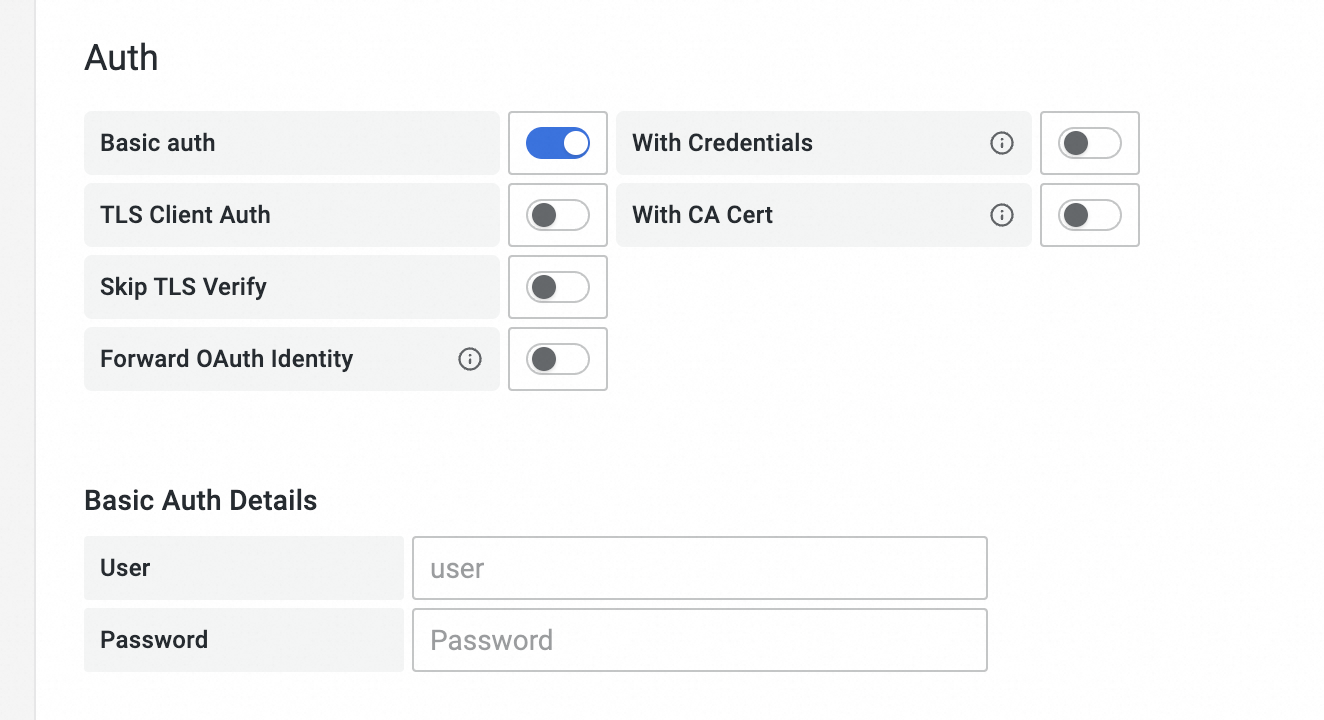The image size is (1324, 720).
Task: Switch on the With CA Cert toggle
Action: [1090, 215]
